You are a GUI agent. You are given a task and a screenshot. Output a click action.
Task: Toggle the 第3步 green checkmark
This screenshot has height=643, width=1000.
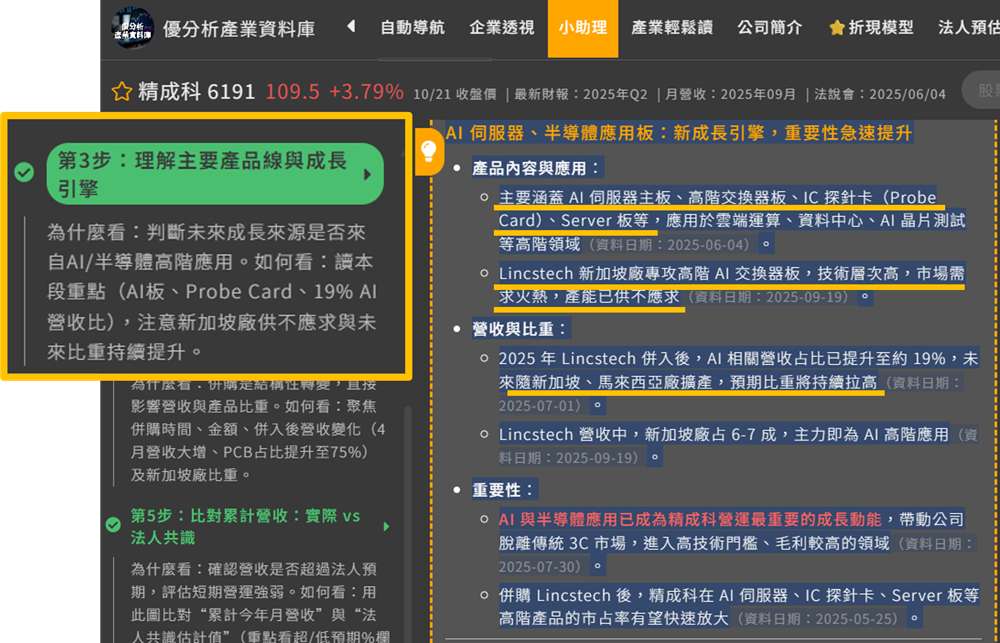coord(25,173)
